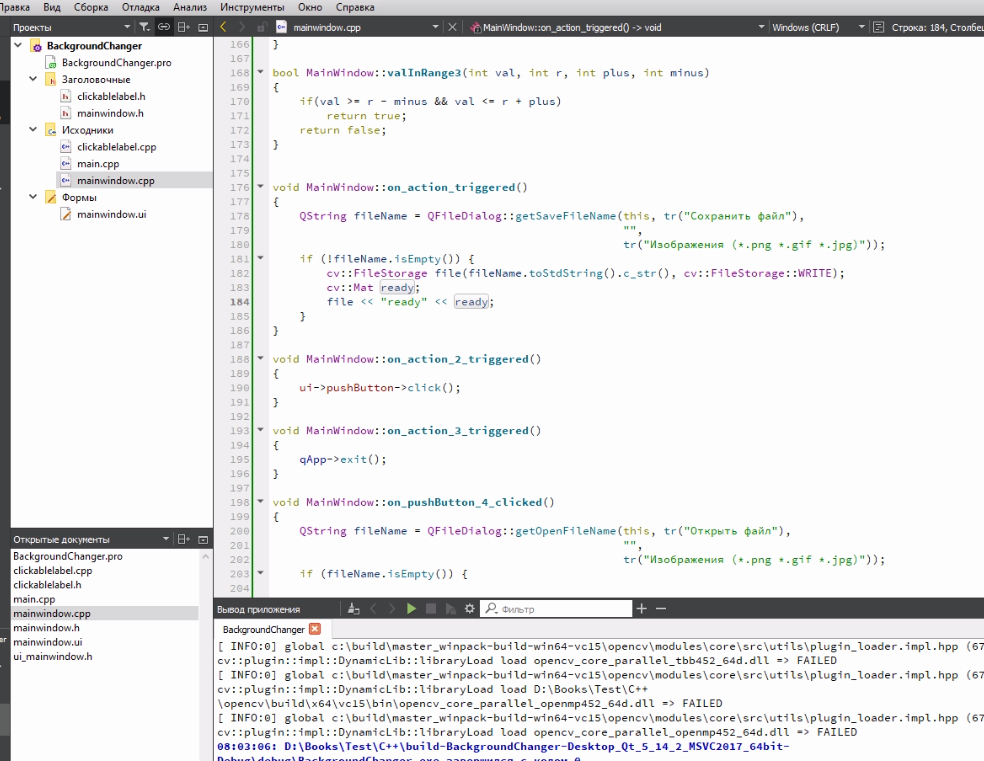Split the Open Documents panel
This screenshot has width=984, height=761.
[x=183, y=539]
